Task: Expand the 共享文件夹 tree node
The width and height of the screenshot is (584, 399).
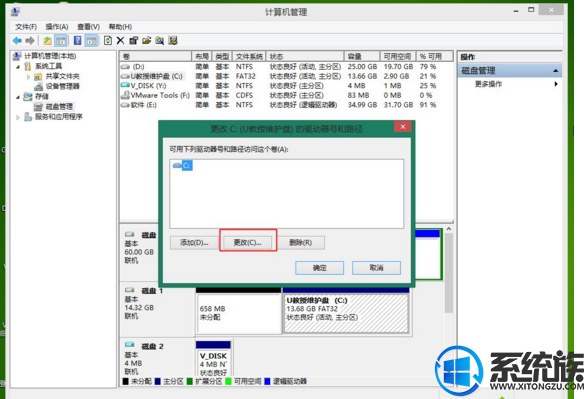Action: tap(28, 77)
